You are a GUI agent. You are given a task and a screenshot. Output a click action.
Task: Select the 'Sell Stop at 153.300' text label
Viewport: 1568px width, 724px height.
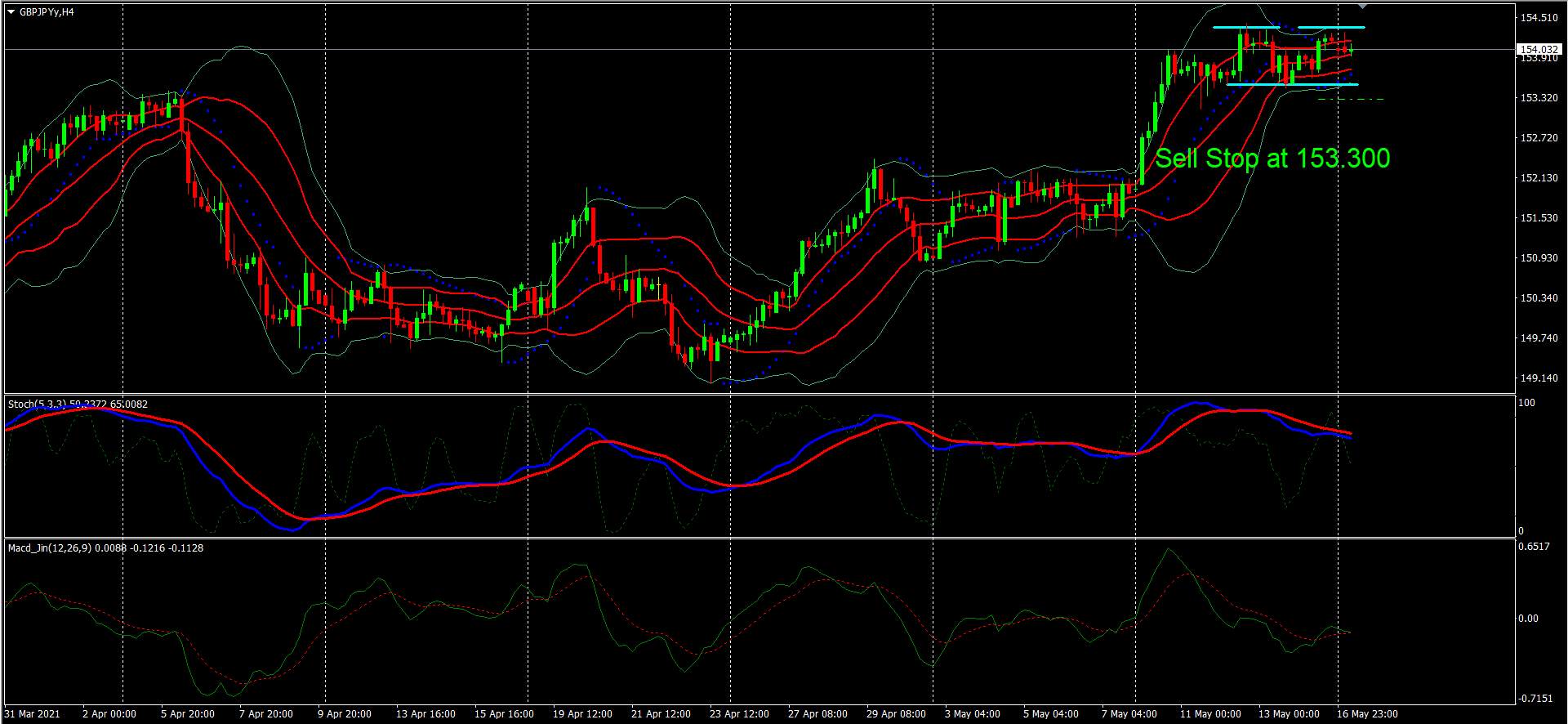coord(1272,158)
